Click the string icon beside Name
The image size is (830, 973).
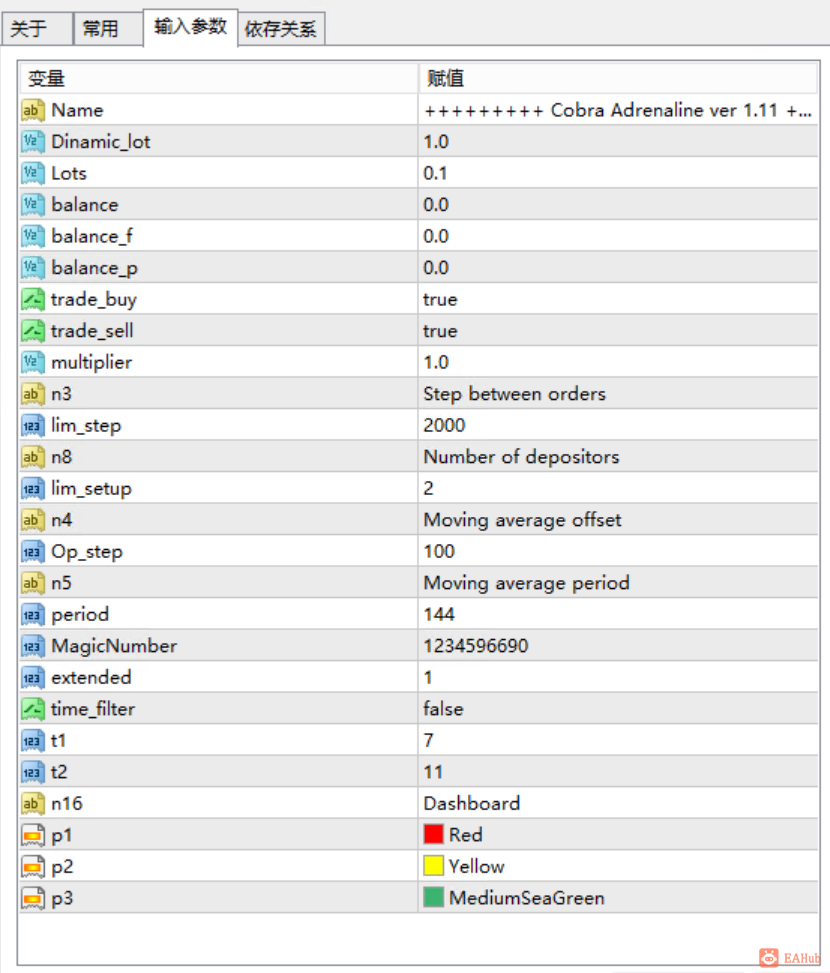tap(33, 110)
